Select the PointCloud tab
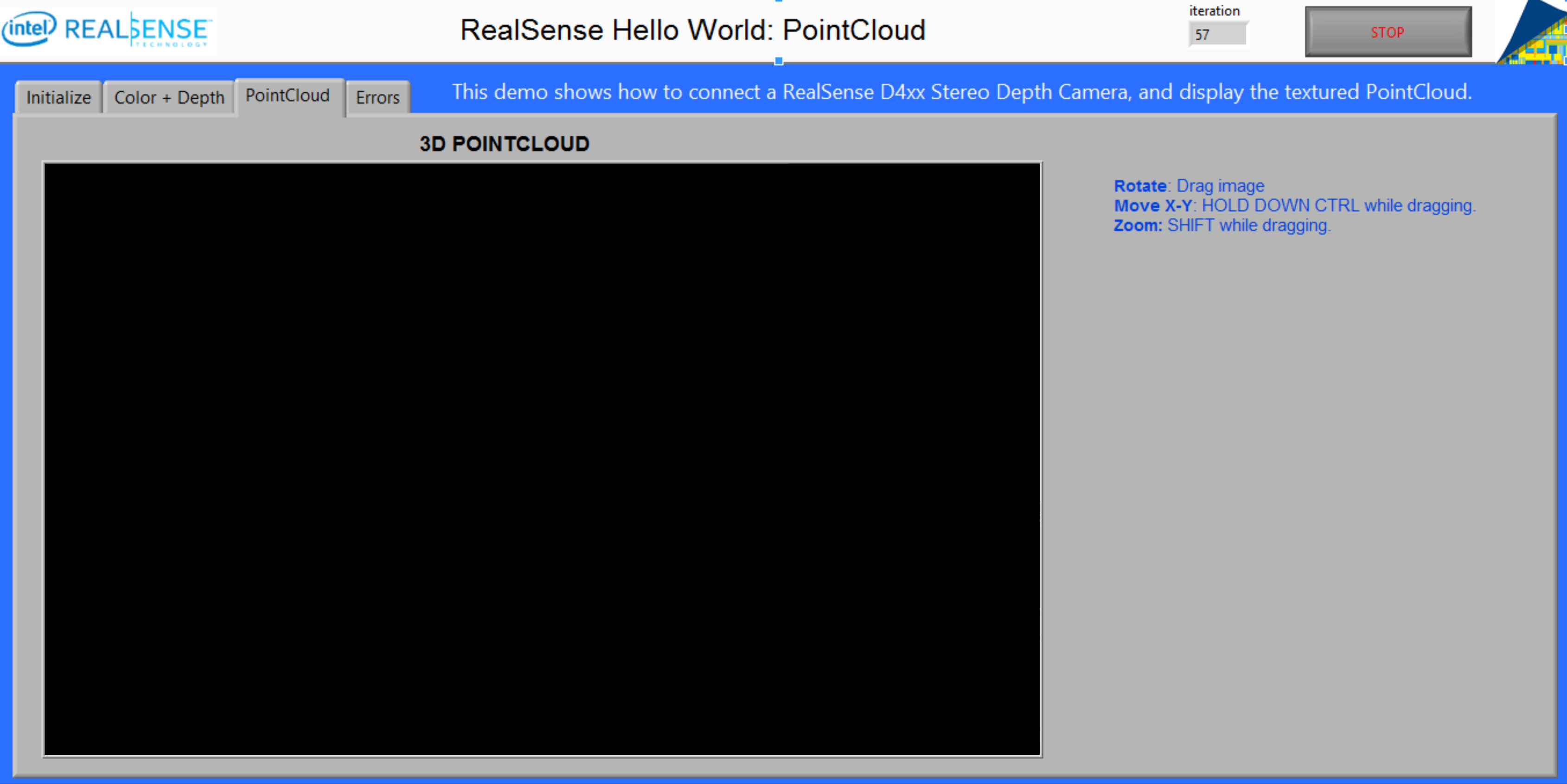 coord(288,96)
